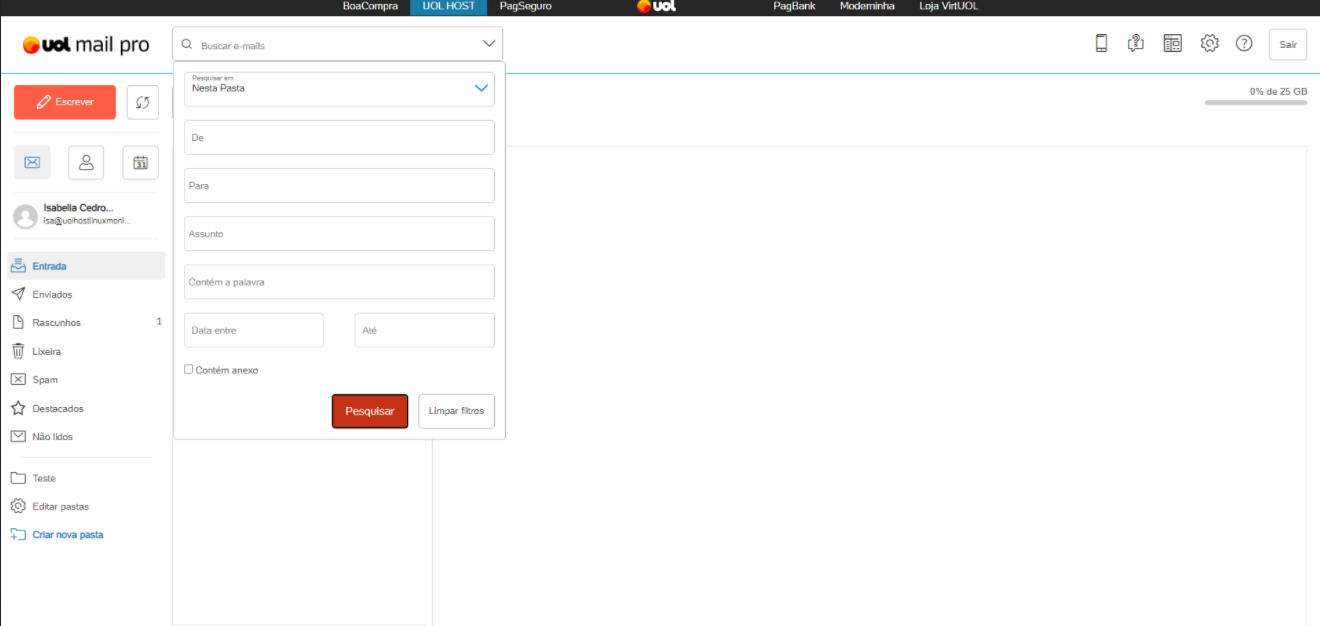Open the Pesquisar em 'Nesta Pasta' dropdown
Screen dimensions: 1320x626
tap(339, 89)
